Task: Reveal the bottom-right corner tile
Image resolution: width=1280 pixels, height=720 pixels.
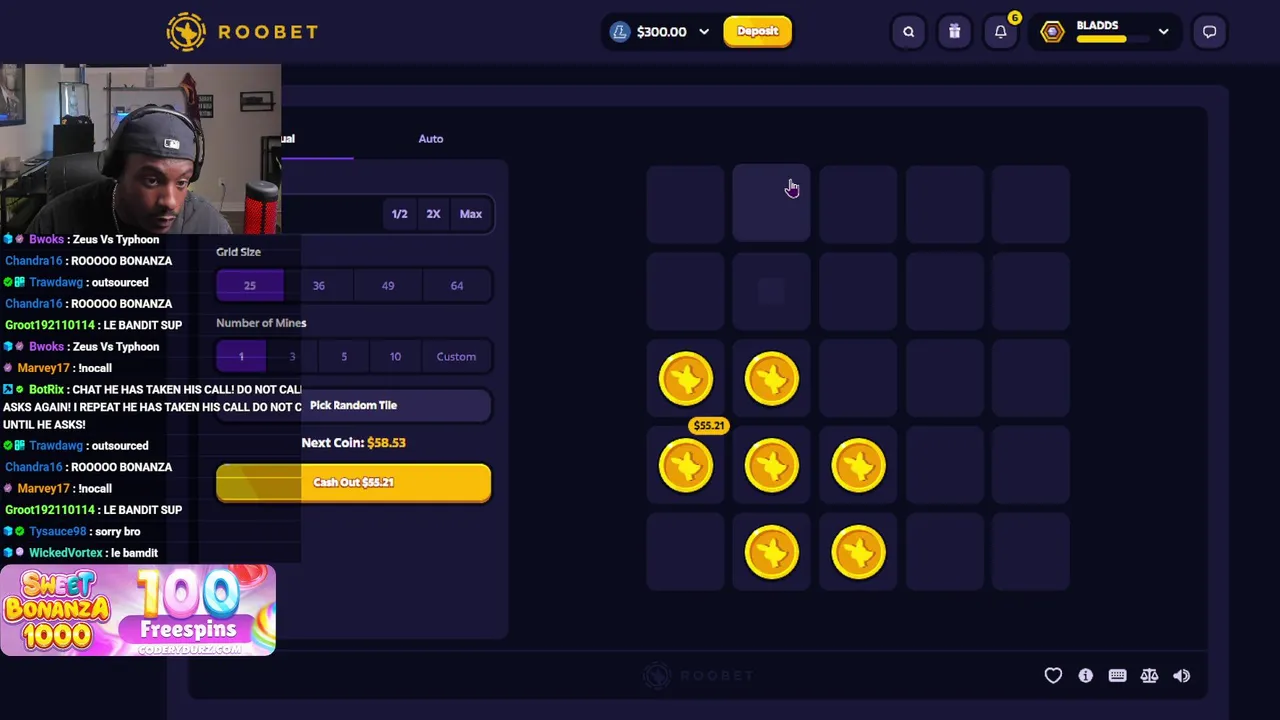Action: pyautogui.click(x=1031, y=552)
